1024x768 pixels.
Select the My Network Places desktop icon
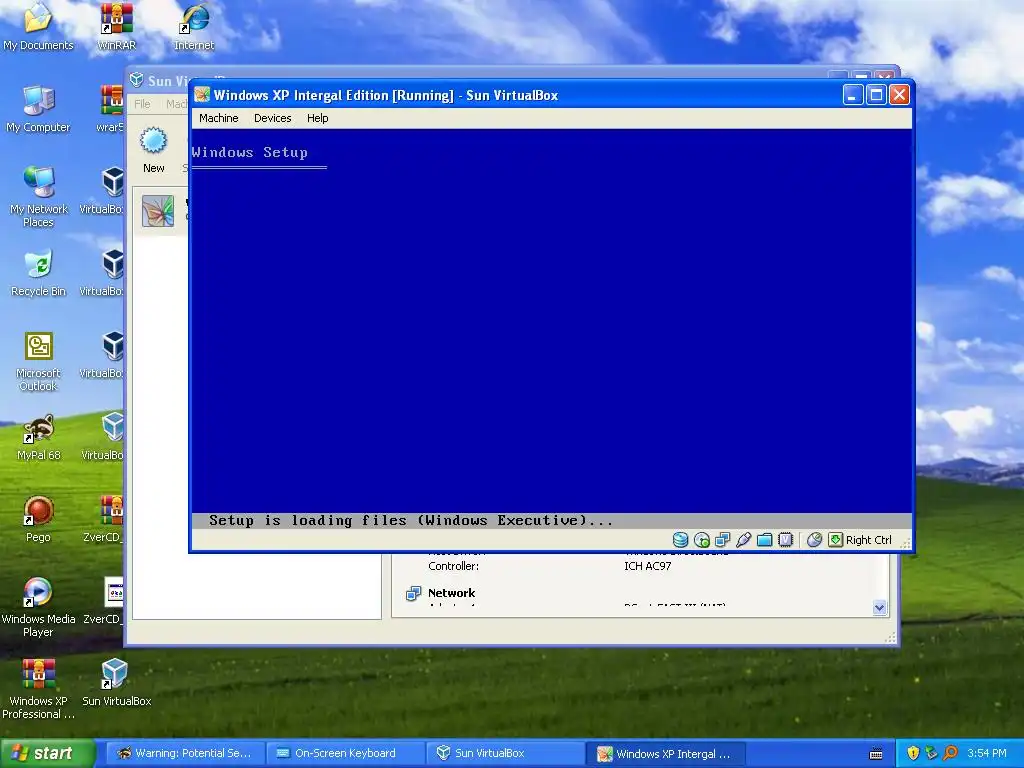click(x=38, y=196)
